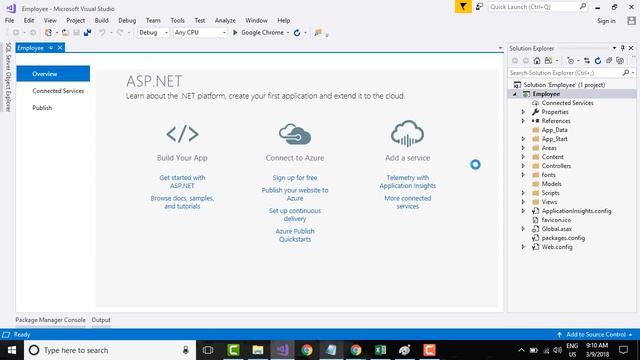Image resolution: width=640 pixels, height=360 pixels.
Task: Click Refresh browser icon beside Google Chrome
Action: pos(297,33)
